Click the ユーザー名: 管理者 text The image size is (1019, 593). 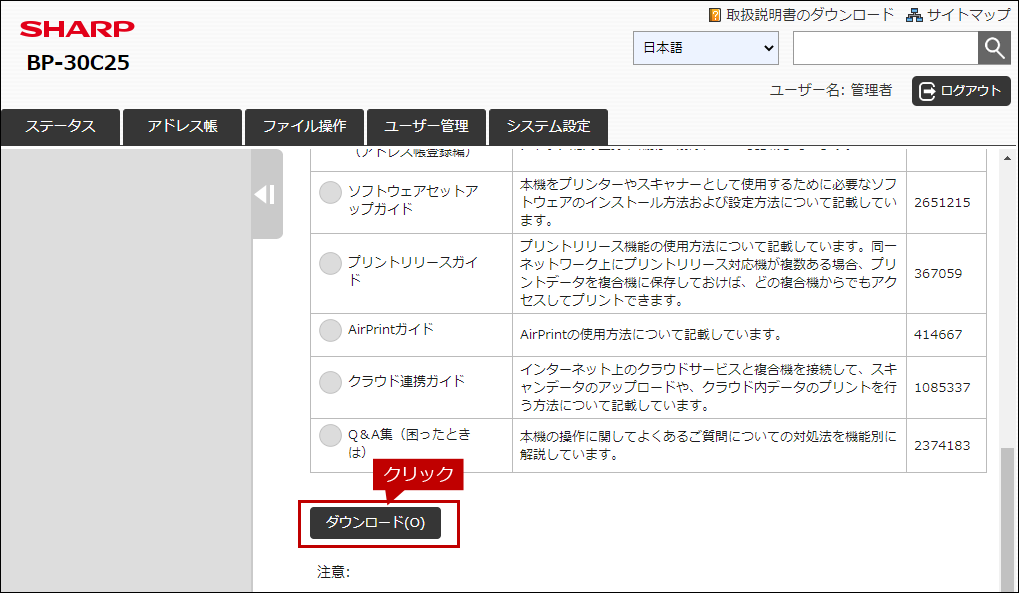(831, 90)
